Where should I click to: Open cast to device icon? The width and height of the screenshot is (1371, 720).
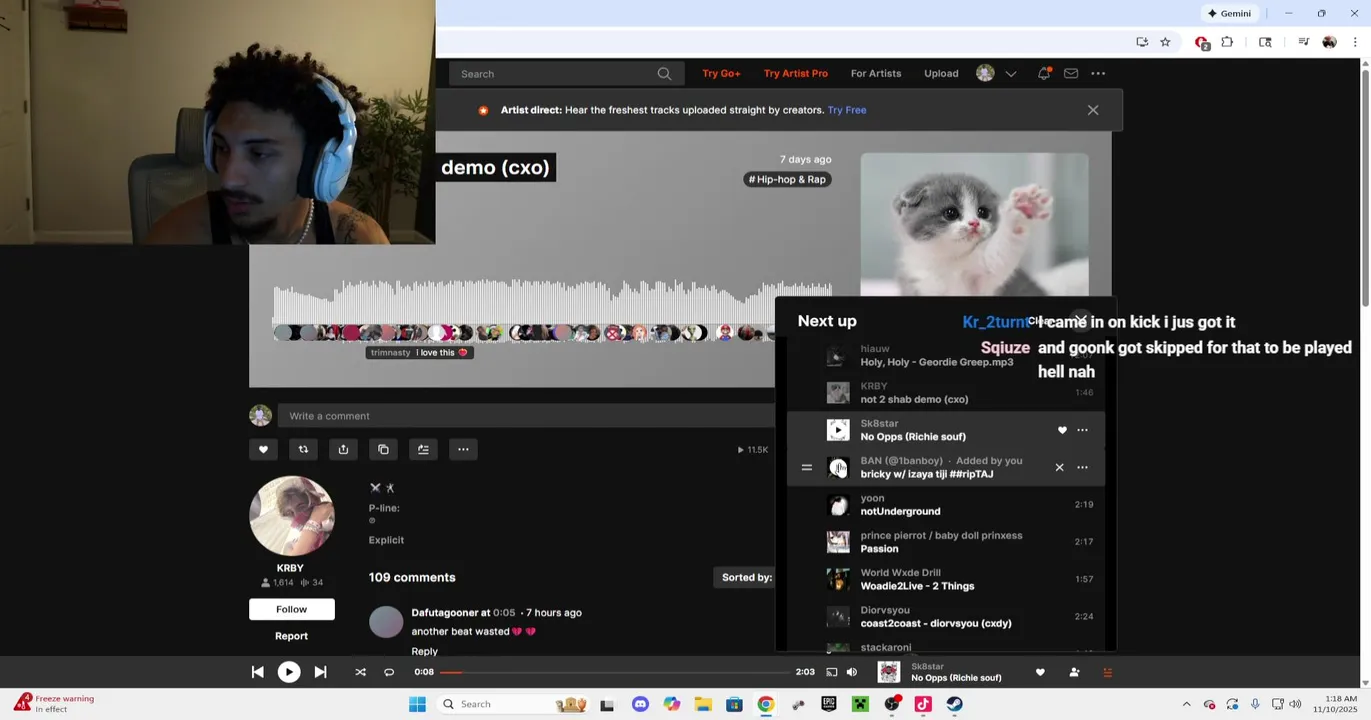pyautogui.click(x=831, y=672)
